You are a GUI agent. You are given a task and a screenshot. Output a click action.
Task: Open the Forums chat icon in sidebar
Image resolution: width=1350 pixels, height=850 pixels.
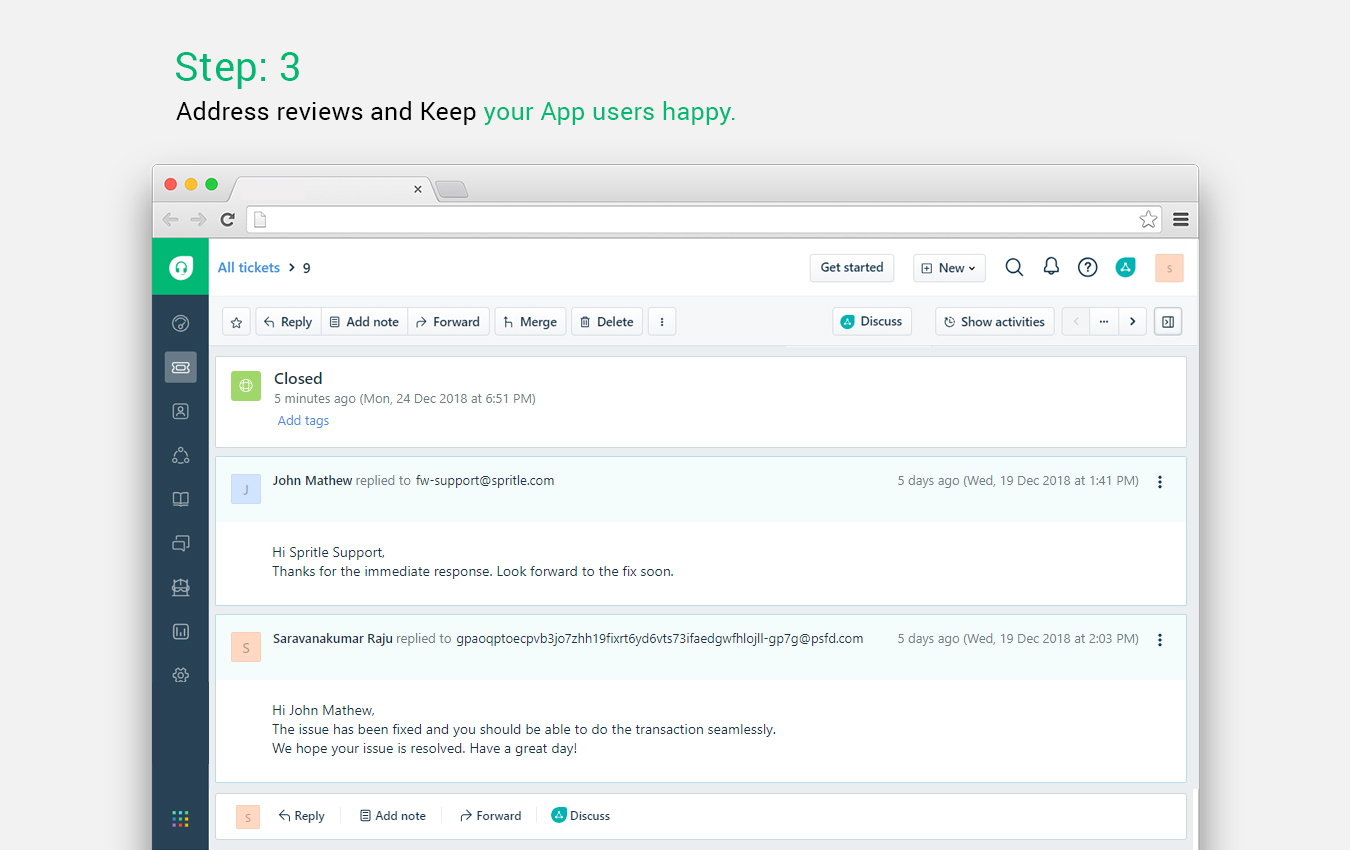pyautogui.click(x=181, y=544)
